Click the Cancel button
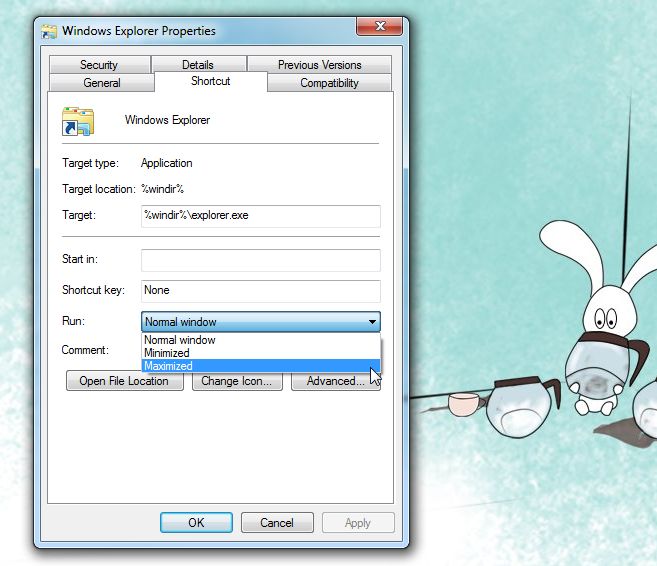The height and width of the screenshot is (566, 657). tap(277, 522)
